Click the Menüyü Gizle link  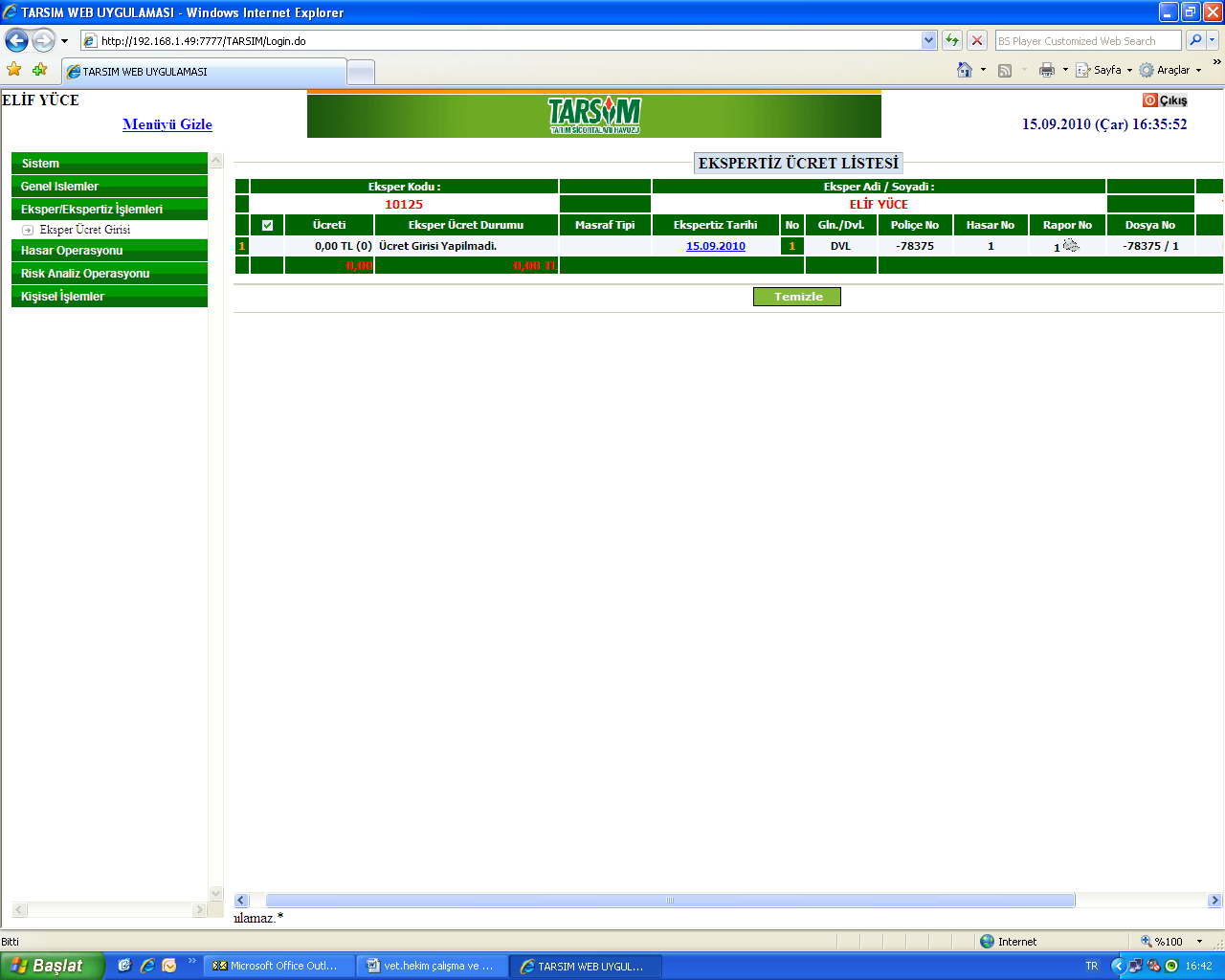(167, 124)
